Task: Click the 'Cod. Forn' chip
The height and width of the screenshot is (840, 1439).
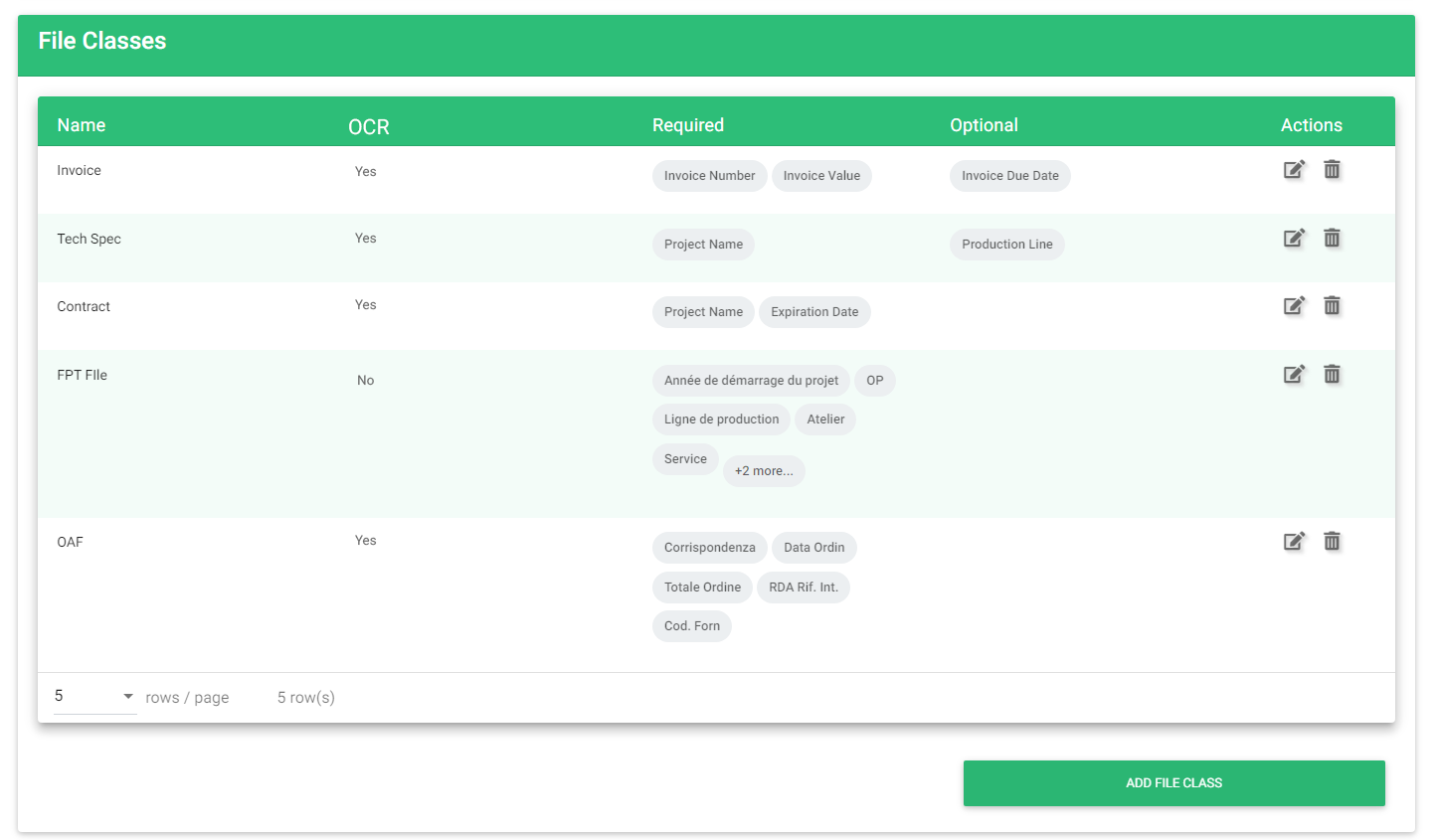Action: 692,626
